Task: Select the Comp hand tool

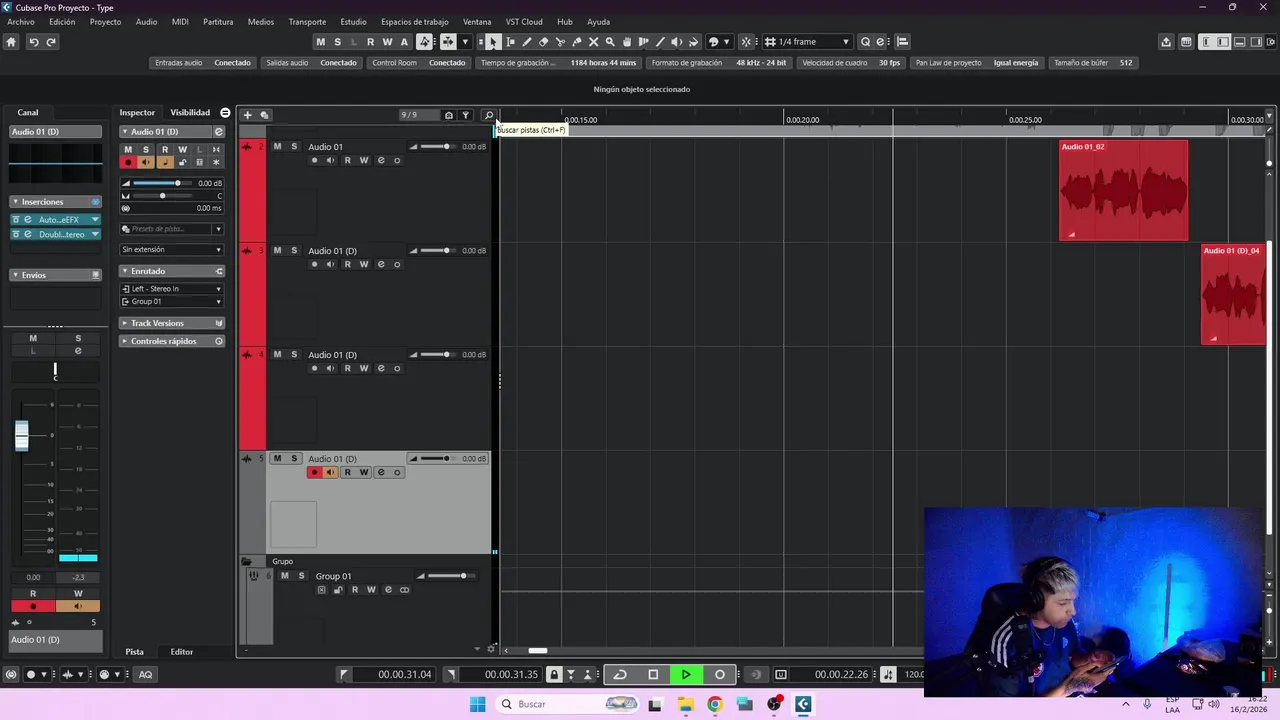Action: point(627,42)
